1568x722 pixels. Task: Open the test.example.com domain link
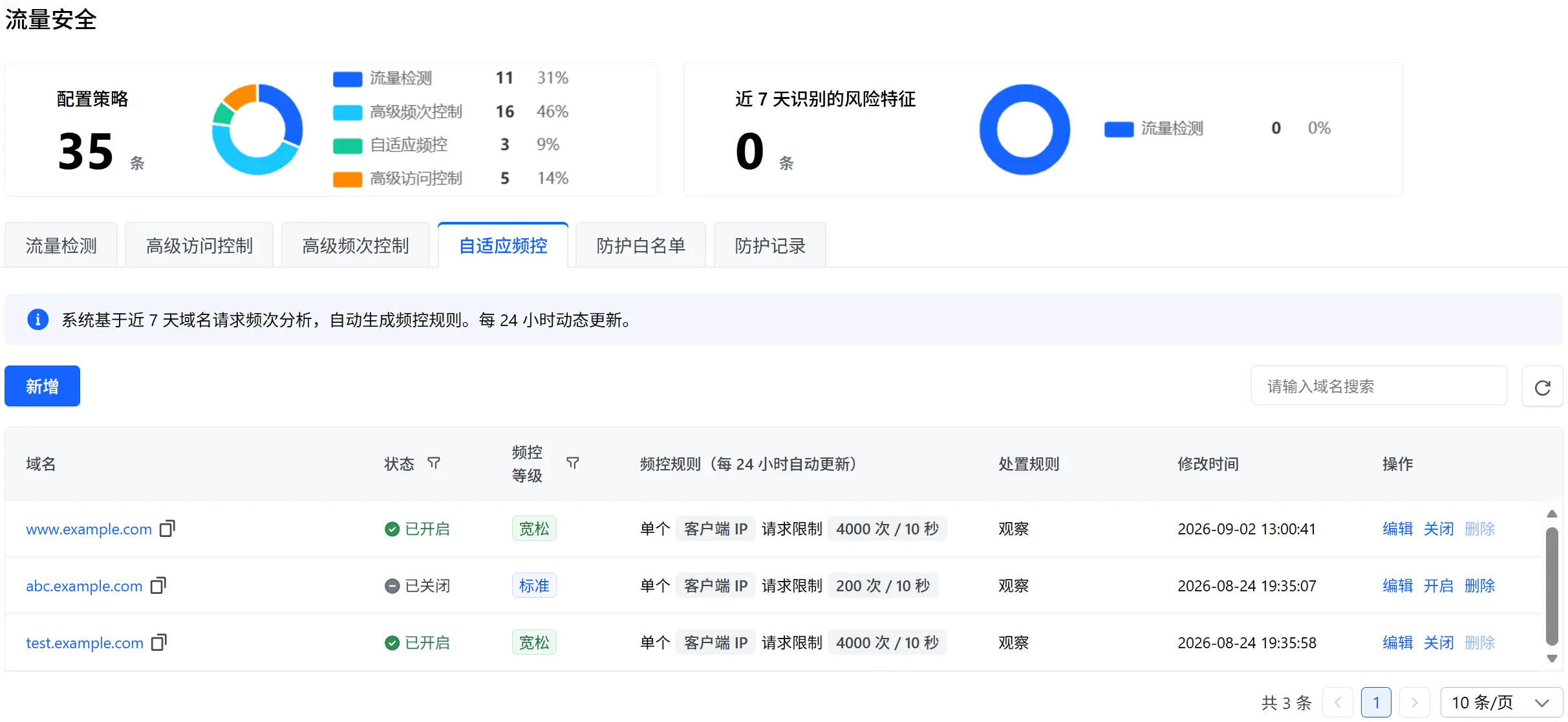pyautogui.click(x=85, y=643)
